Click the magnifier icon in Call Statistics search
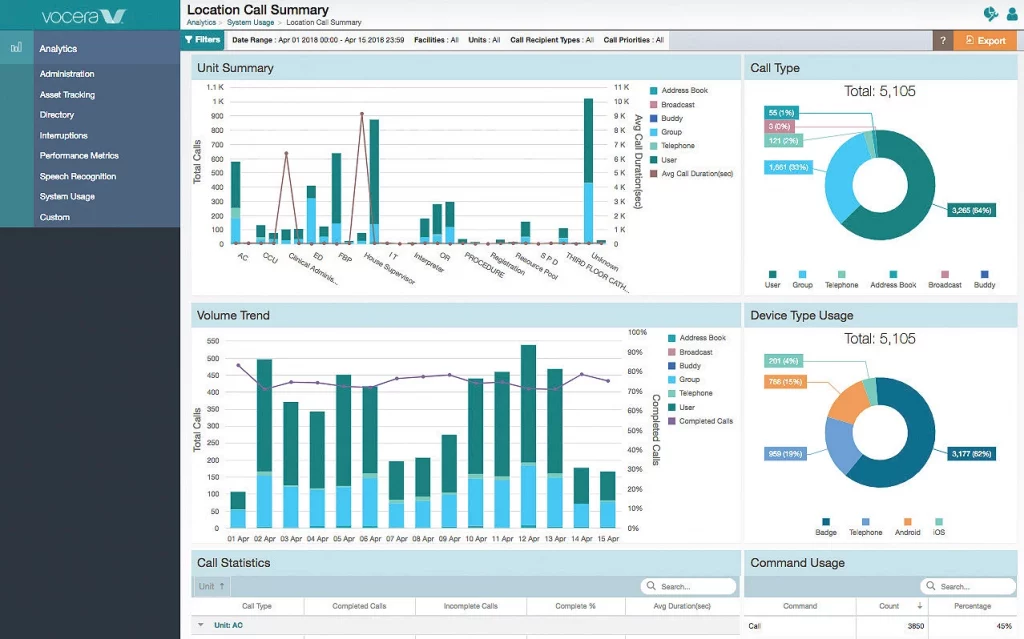The height and width of the screenshot is (639, 1024). (x=651, y=586)
